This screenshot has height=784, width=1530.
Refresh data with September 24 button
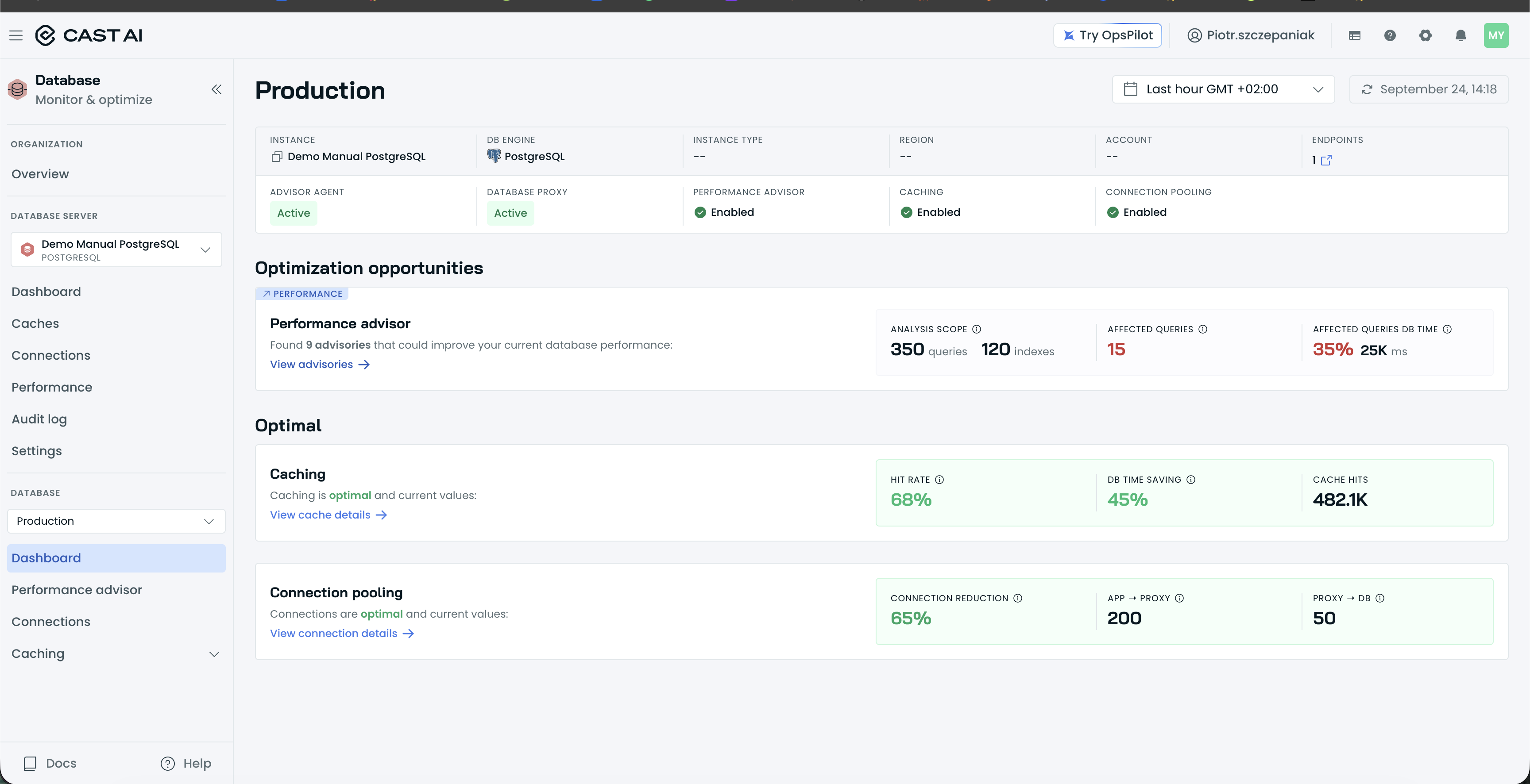tap(1429, 89)
